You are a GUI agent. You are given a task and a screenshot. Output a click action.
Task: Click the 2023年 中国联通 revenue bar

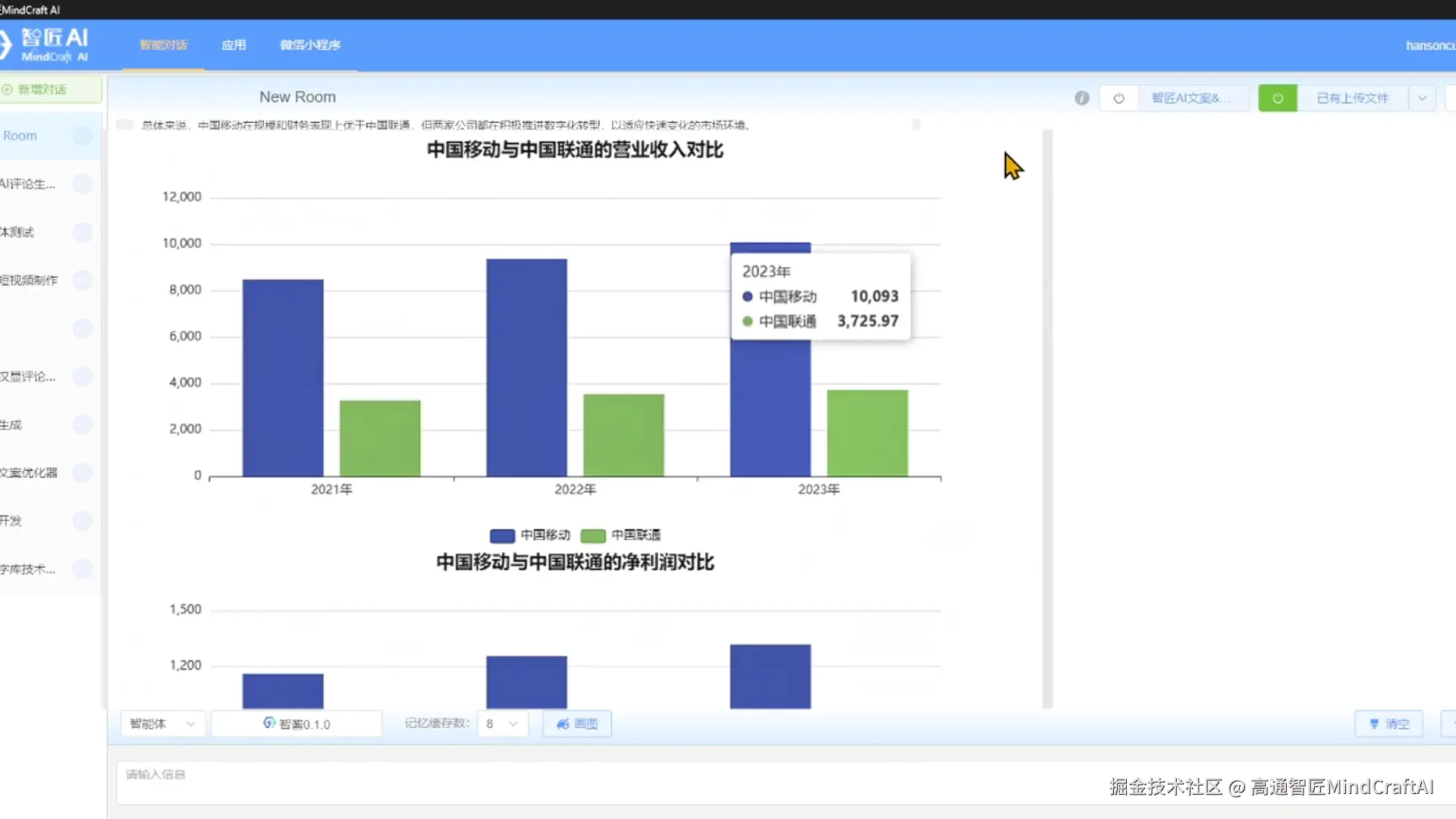(x=868, y=433)
